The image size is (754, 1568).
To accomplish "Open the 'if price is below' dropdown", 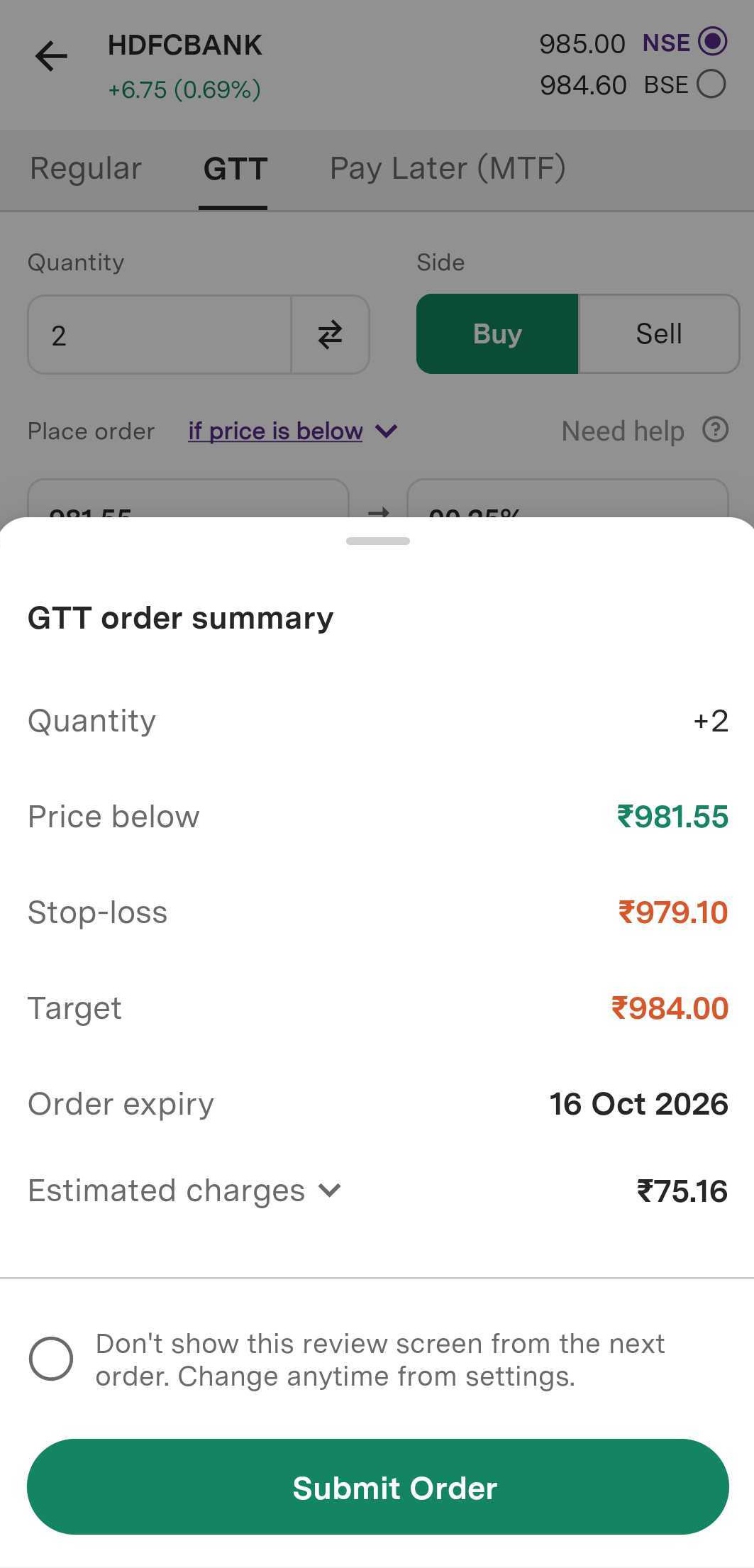I will (x=292, y=431).
